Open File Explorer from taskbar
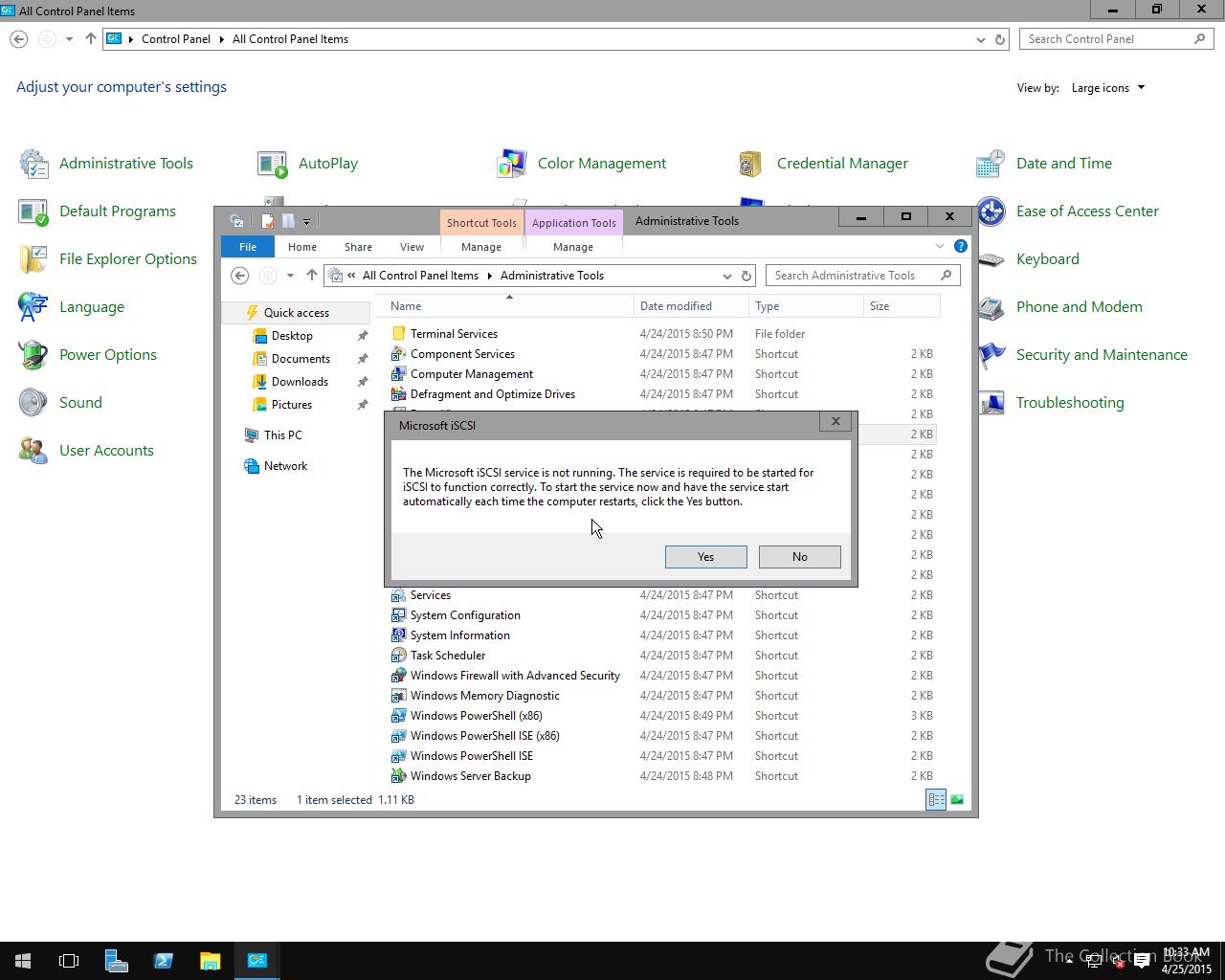The height and width of the screenshot is (980, 1225). click(210, 961)
